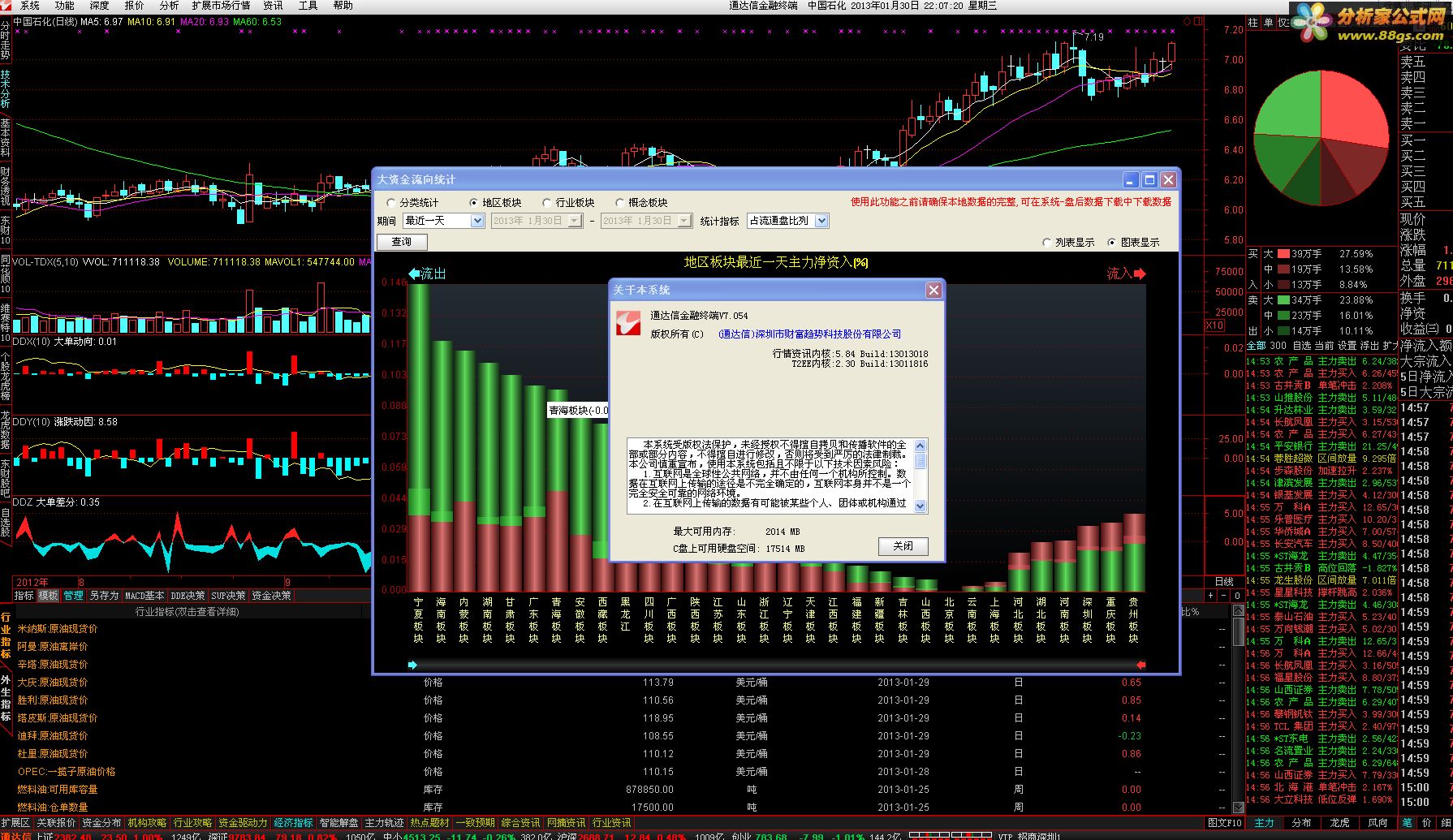Open the 经济指标 bottom tab

(293, 823)
